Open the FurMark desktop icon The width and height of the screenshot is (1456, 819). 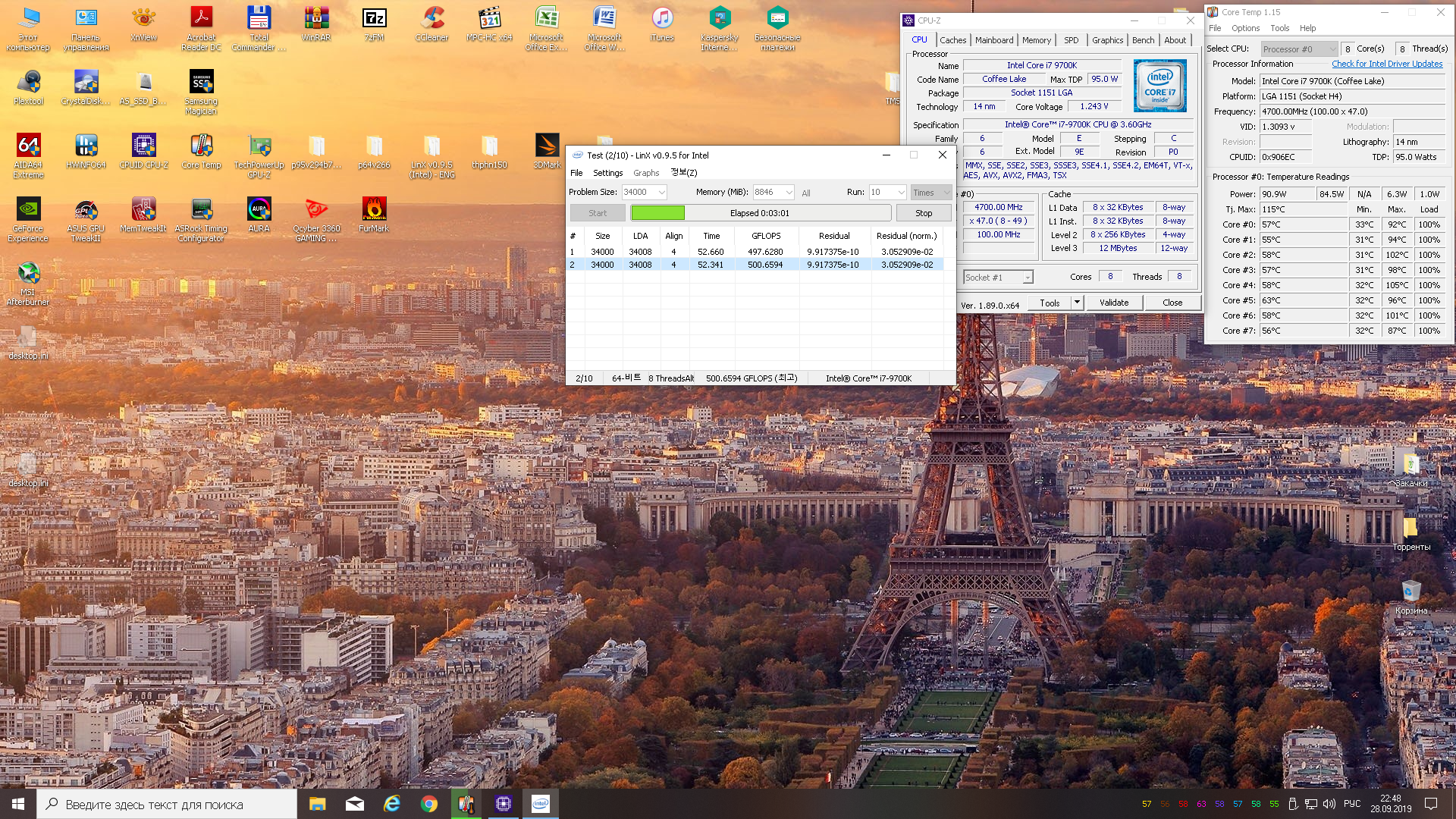click(374, 209)
